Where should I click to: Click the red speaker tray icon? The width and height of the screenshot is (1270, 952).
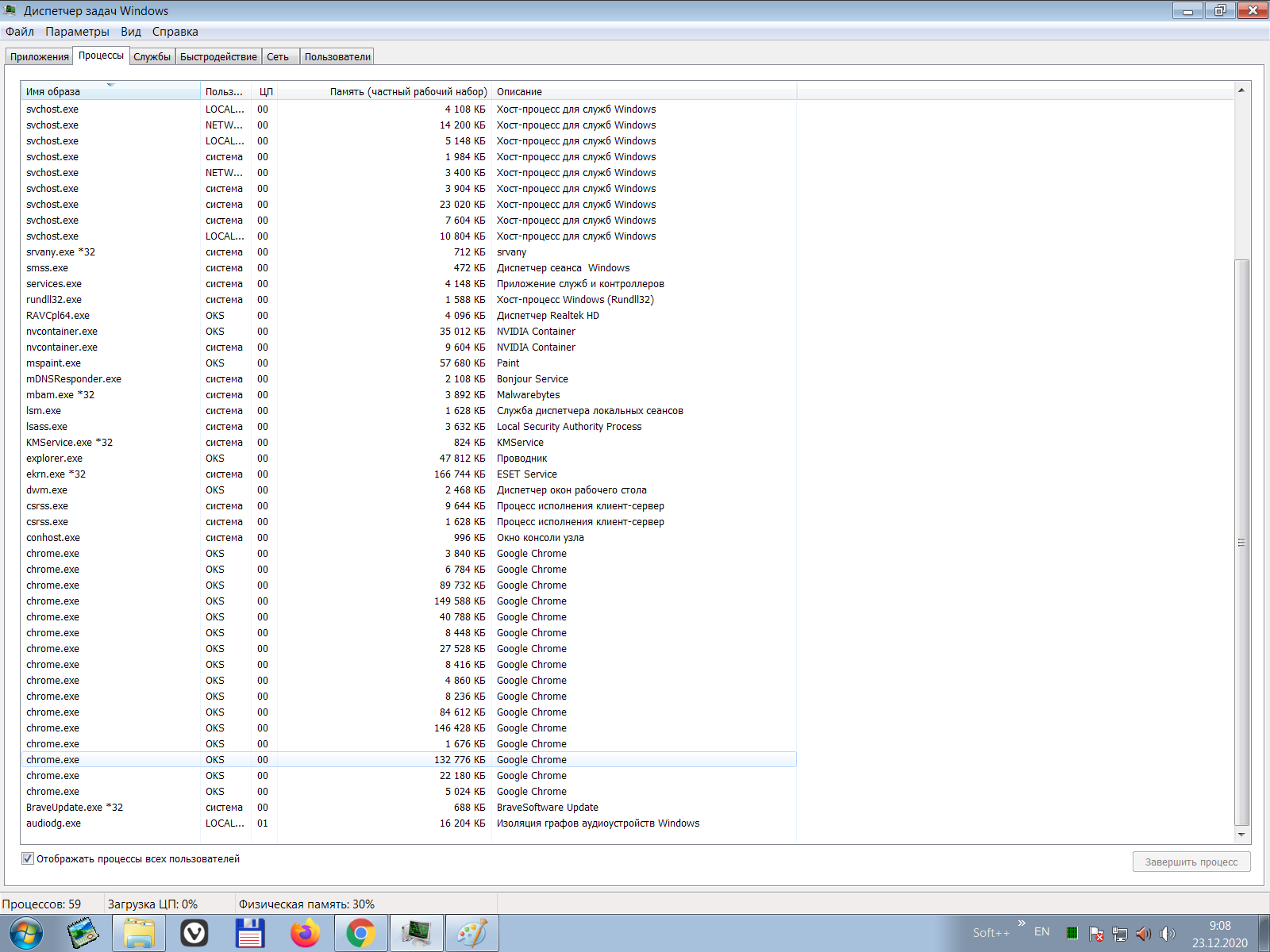point(1143,933)
